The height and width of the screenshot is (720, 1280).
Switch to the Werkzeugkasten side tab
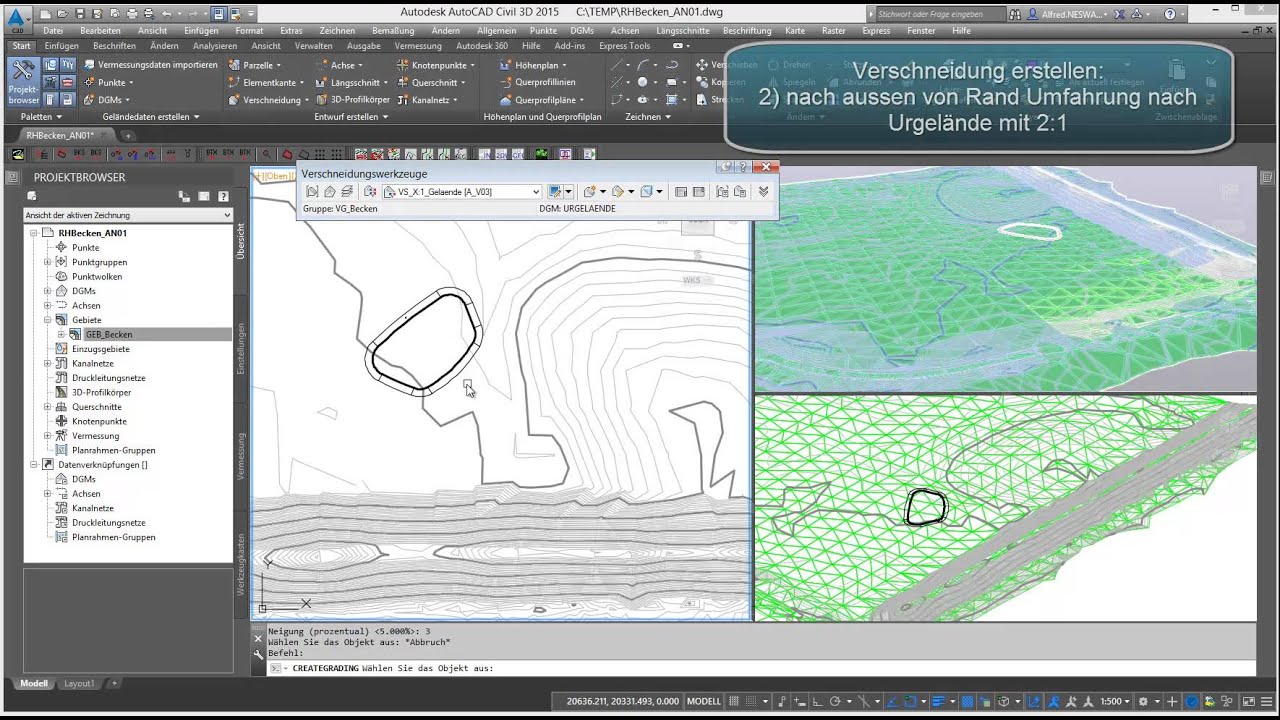coord(241,565)
